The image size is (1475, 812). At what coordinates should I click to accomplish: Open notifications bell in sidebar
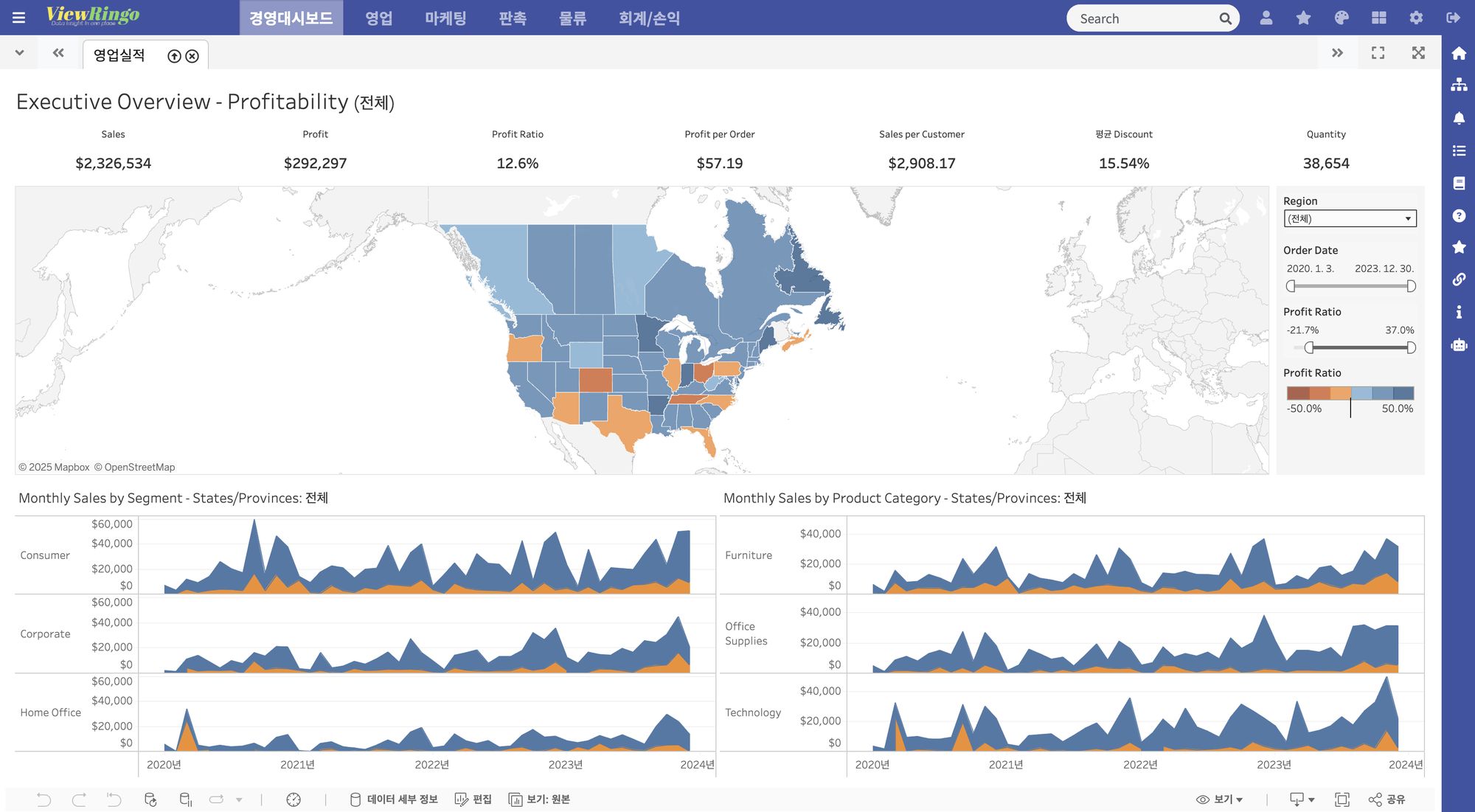pyautogui.click(x=1459, y=118)
